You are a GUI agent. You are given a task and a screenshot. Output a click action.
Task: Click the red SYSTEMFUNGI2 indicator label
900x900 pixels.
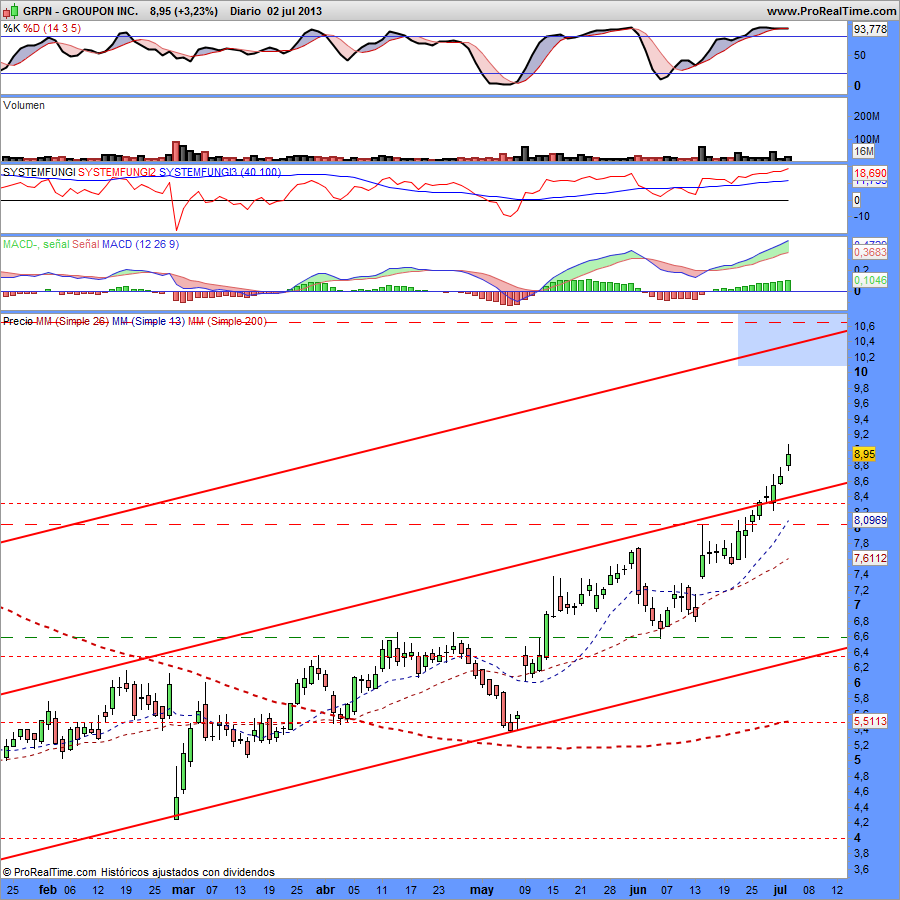coord(117,172)
